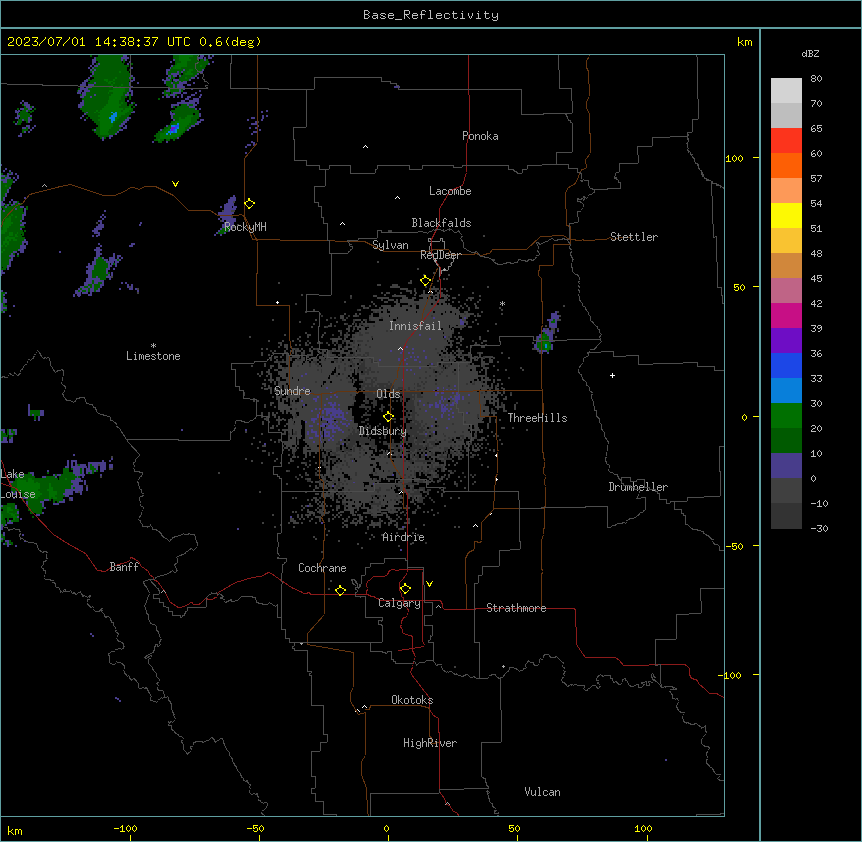The height and width of the screenshot is (842, 862).
Task: Click the Strathmore label
Action: (x=516, y=608)
